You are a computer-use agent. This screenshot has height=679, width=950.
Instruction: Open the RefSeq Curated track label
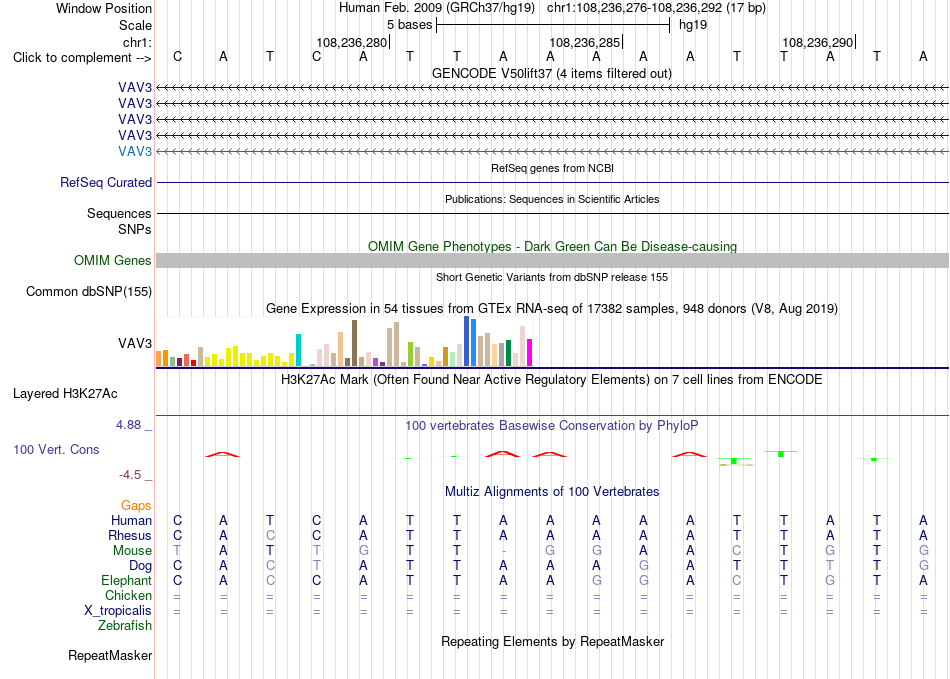(x=106, y=182)
